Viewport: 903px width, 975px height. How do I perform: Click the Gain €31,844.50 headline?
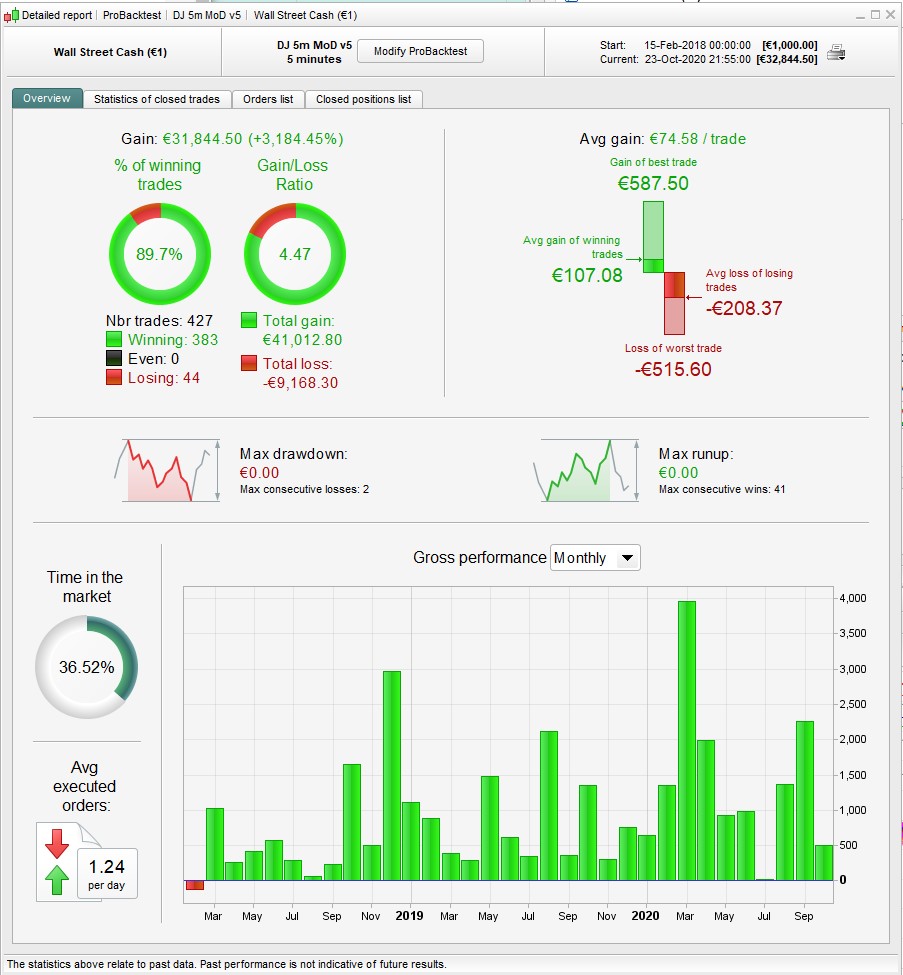[x=232, y=139]
